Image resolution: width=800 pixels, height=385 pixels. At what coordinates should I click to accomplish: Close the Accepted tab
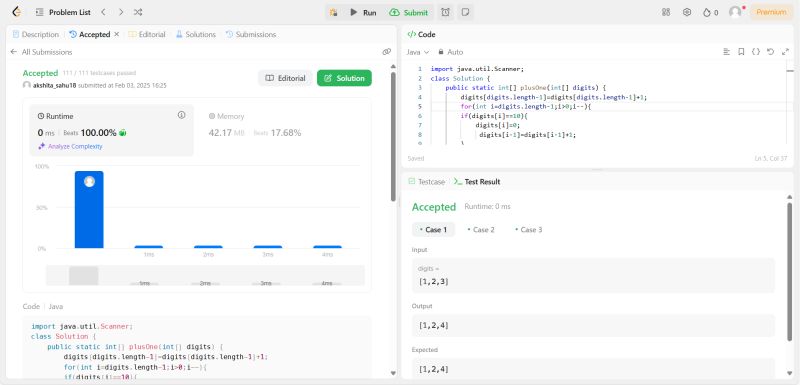[116, 34]
